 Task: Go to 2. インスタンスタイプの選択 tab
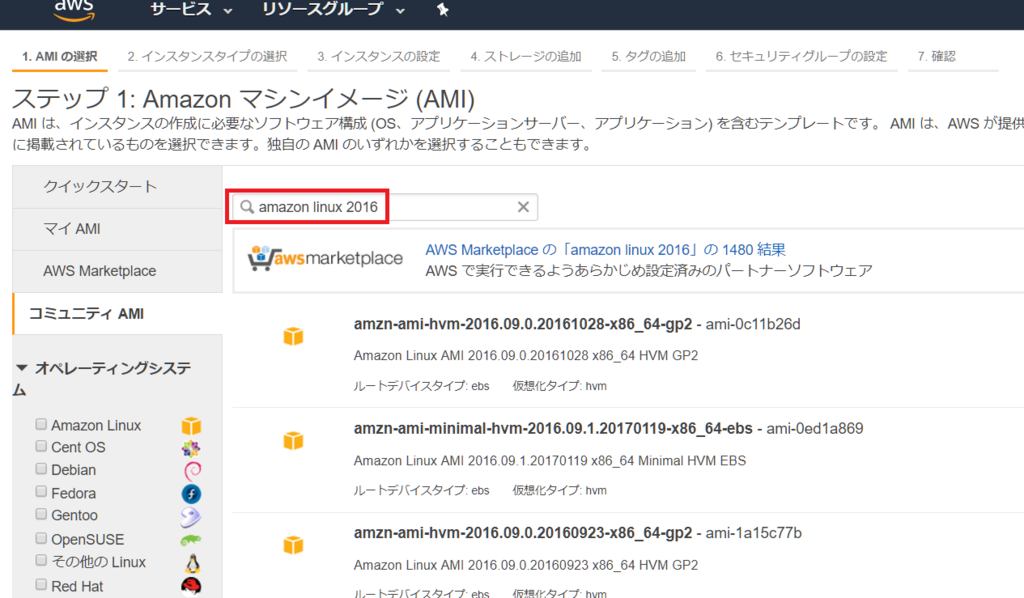pos(207,57)
